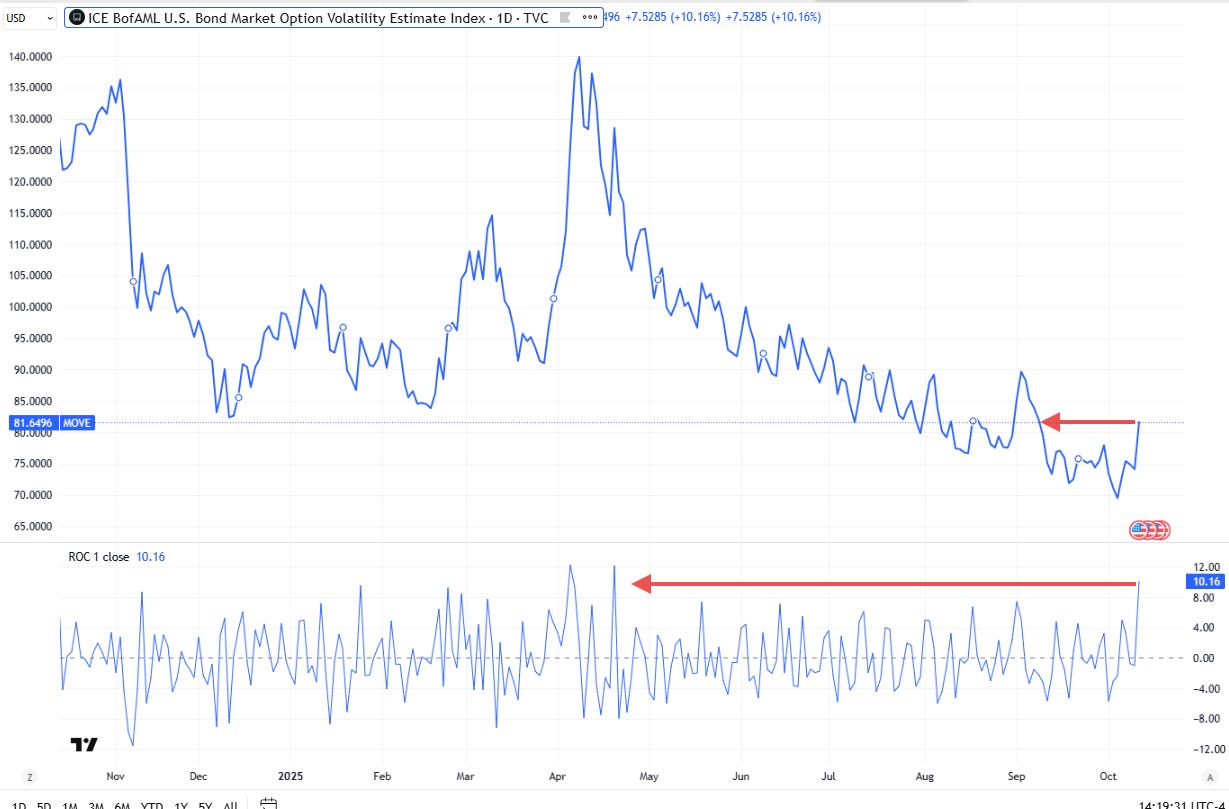Click the Aug label on time axis

pos(925,775)
